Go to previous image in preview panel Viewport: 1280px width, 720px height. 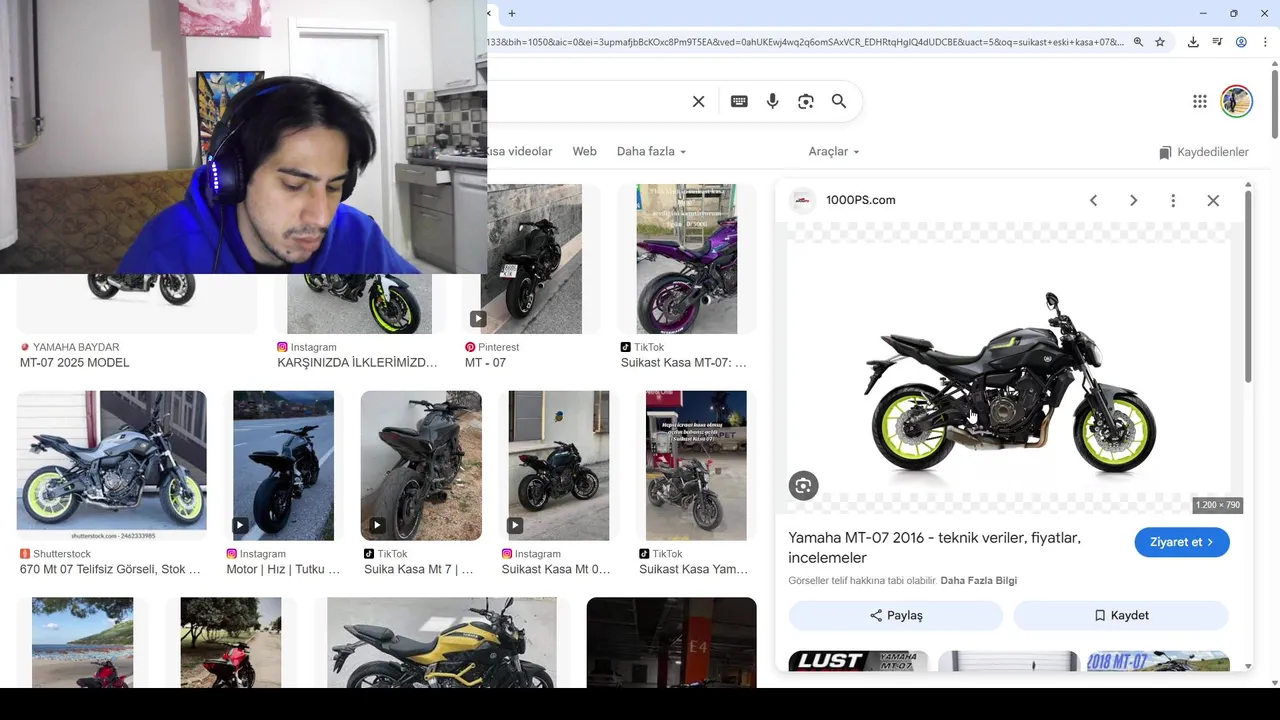click(x=1093, y=200)
